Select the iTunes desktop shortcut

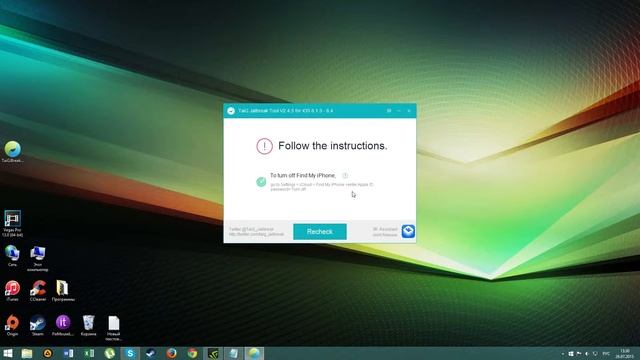[12, 291]
